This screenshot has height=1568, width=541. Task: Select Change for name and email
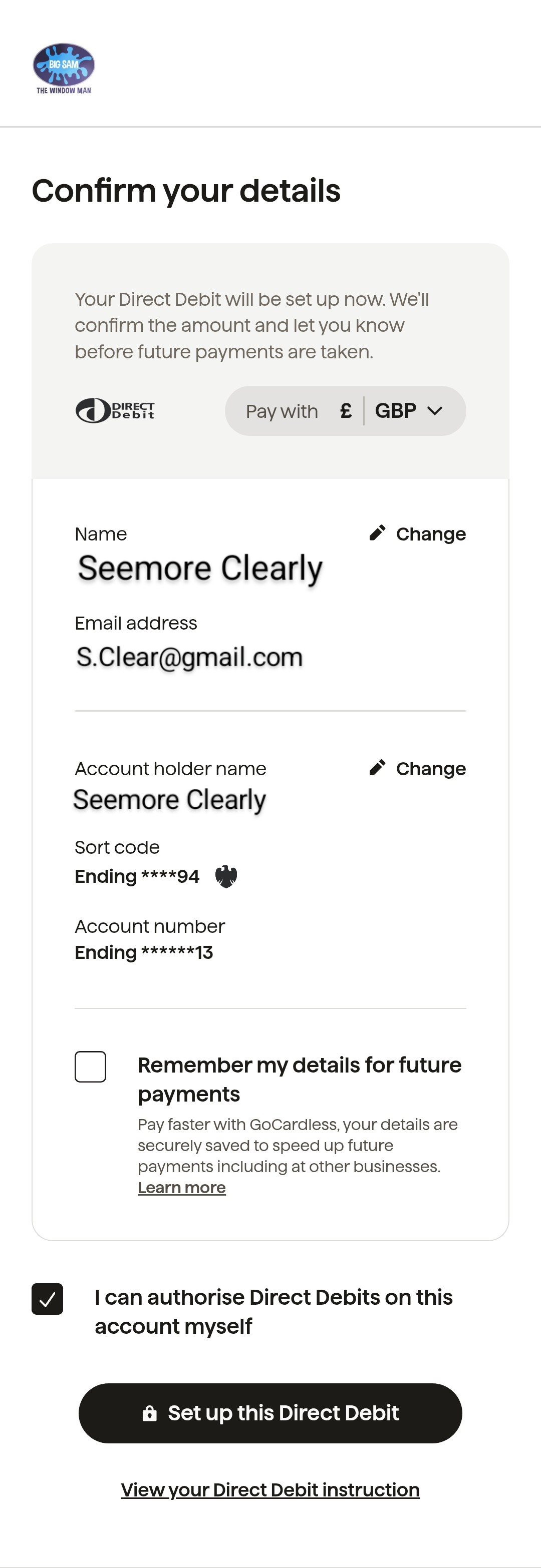(x=418, y=534)
